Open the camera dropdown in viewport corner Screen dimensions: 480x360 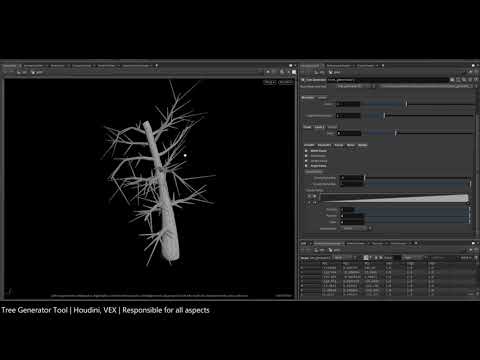click(285, 82)
